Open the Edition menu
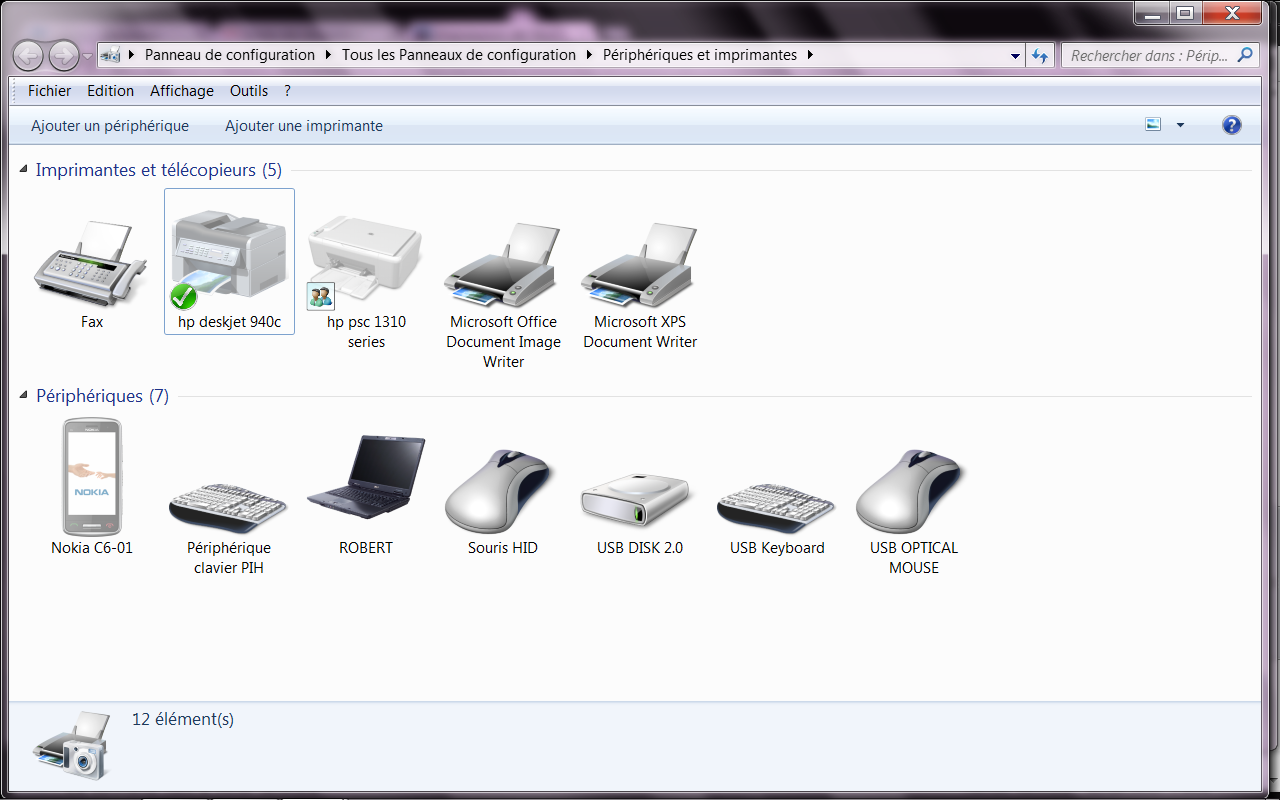 (110, 91)
